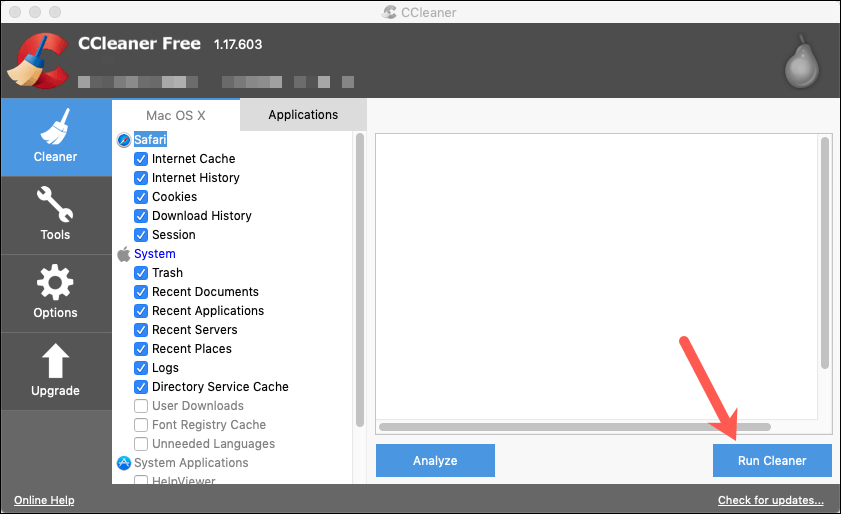This screenshot has height=514, width=841.
Task: Click the 'Directory Service Cache' label text
Action: coord(220,387)
